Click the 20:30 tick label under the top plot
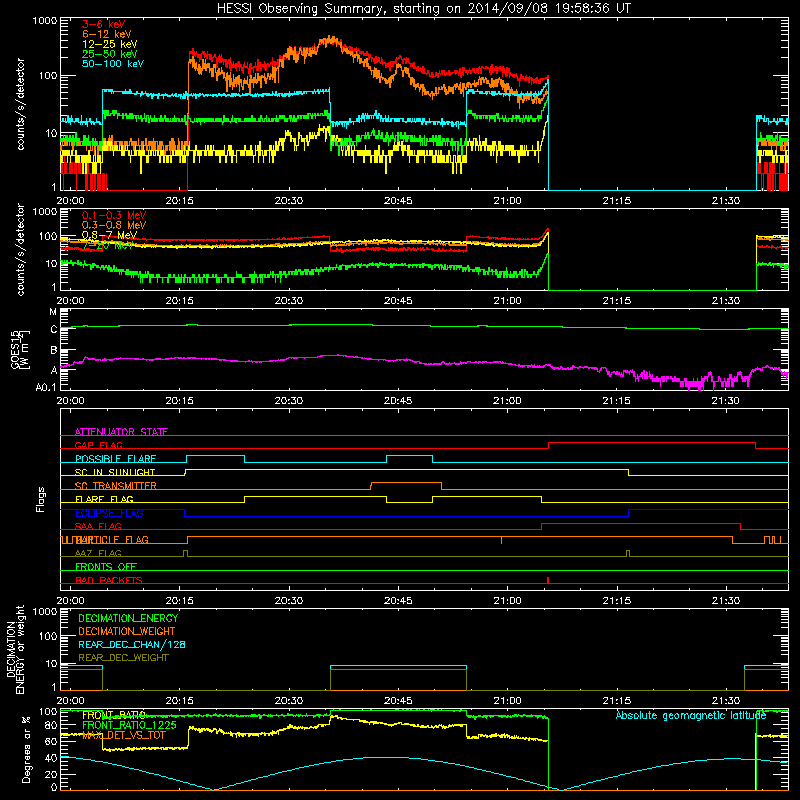 click(289, 201)
